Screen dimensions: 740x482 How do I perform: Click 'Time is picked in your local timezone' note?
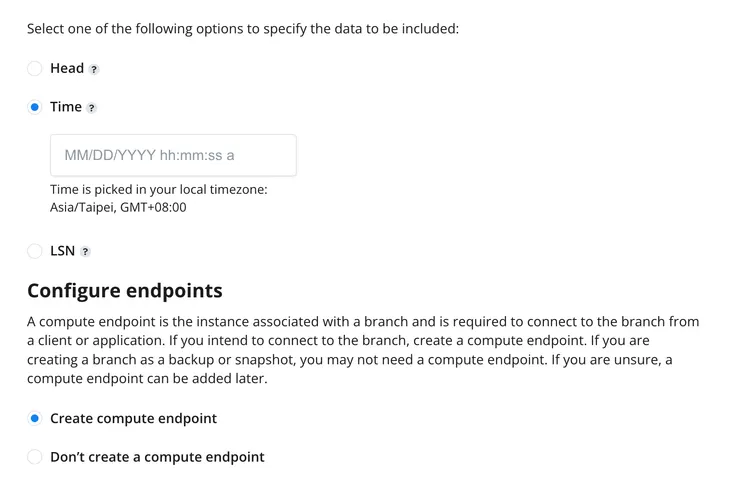pyautogui.click(x=158, y=190)
